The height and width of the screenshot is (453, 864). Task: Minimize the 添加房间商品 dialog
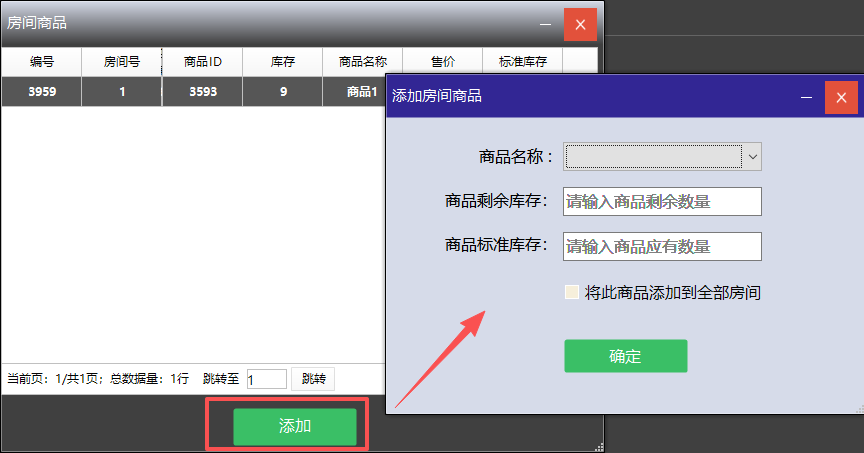click(807, 98)
